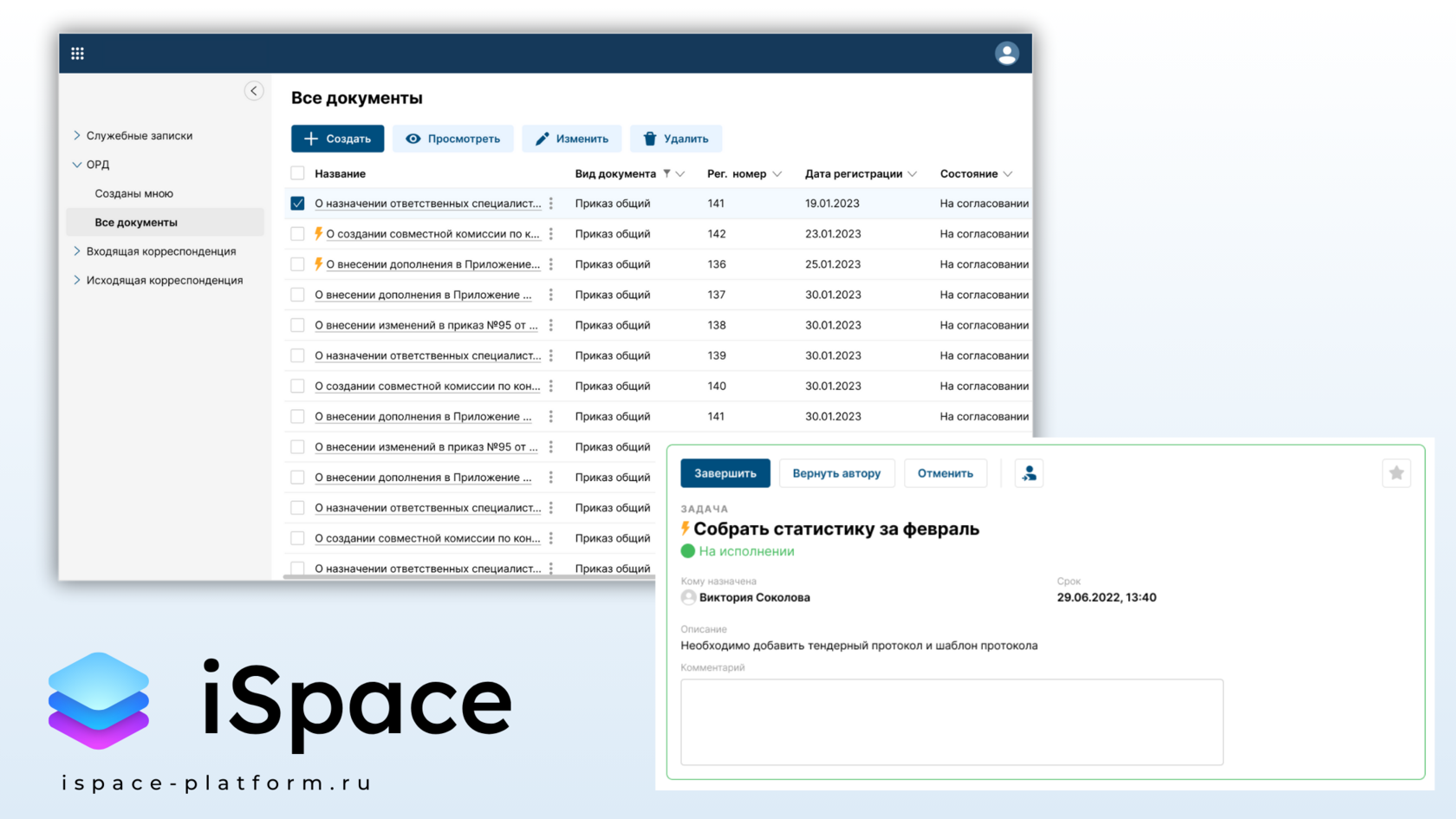Open the Состояние column dropdown

[x=1008, y=174]
